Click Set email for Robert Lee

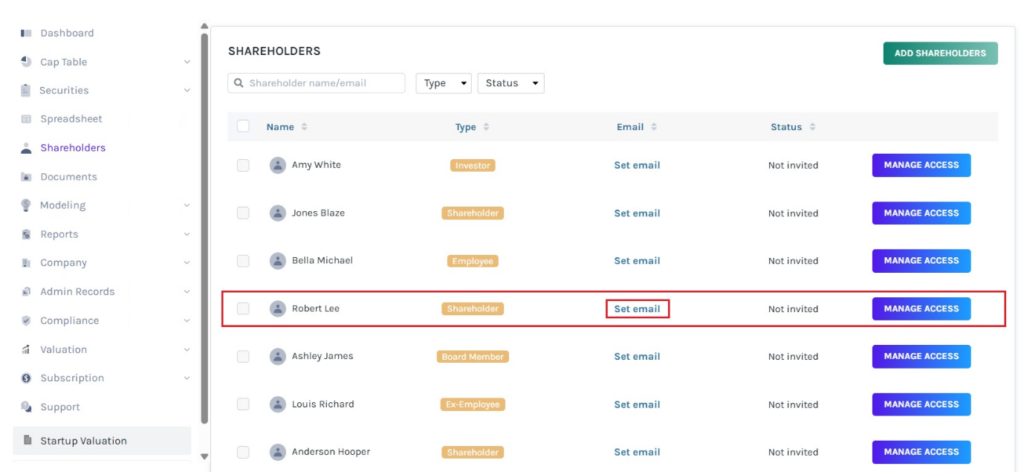[637, 309]
